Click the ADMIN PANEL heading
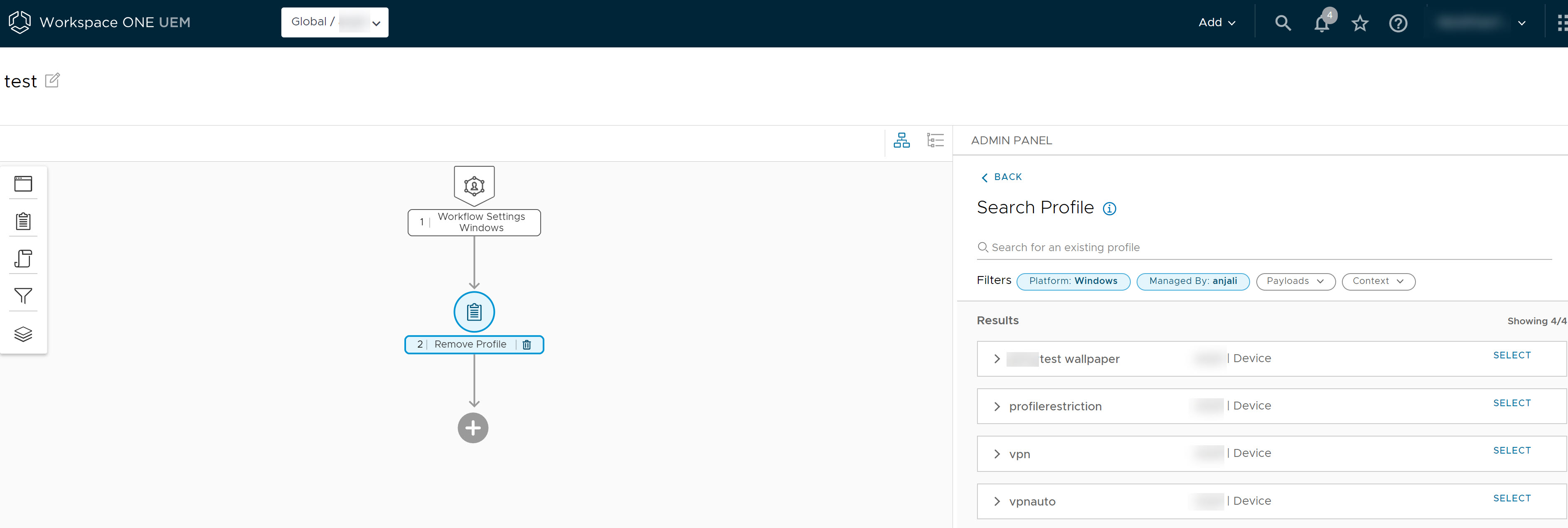1568x528 pixels. pyautogui.click(x=1011, y=141)
